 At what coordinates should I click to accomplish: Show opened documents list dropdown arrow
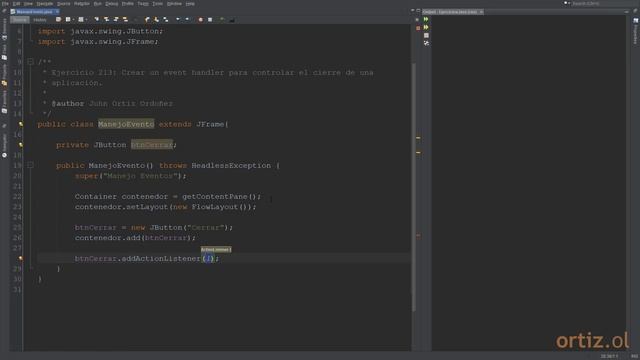pyautogui.click(x=412, y=11)
